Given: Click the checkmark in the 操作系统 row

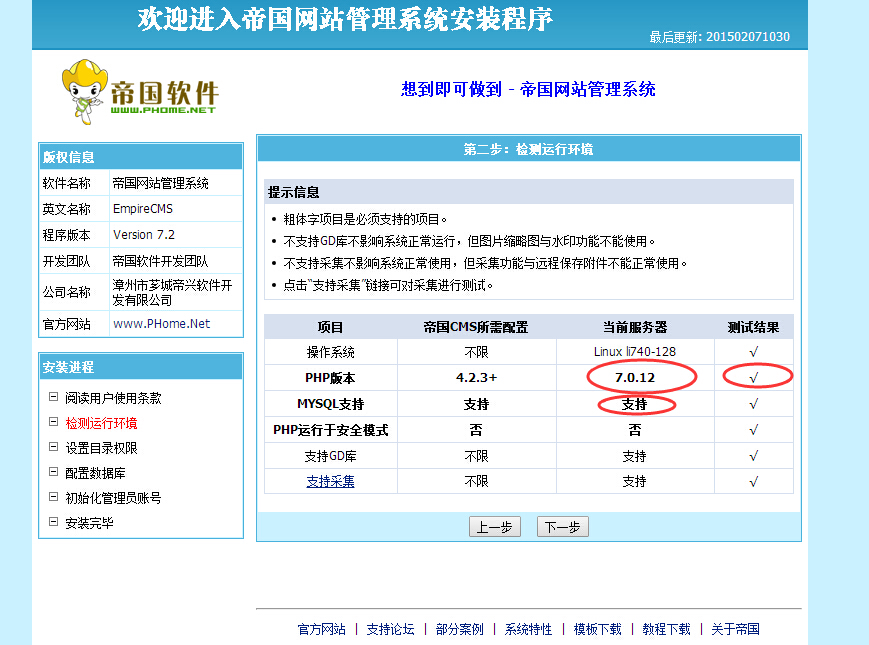Looking at the screenshot, I should point(754,352).
